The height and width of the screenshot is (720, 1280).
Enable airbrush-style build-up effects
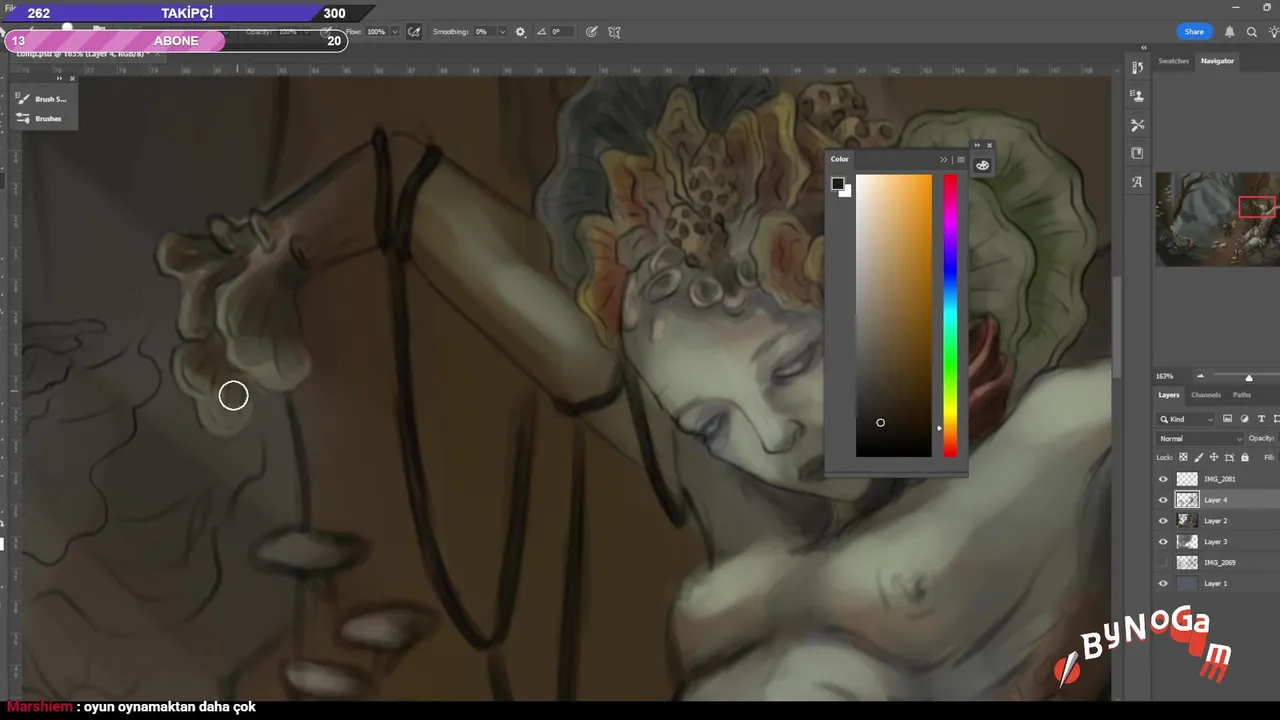[x=414, y=32]
